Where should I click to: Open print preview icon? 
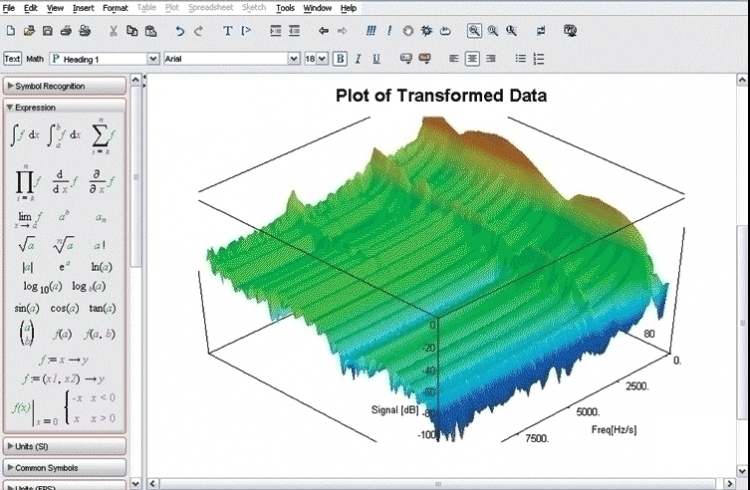click(x=85, y=31)
